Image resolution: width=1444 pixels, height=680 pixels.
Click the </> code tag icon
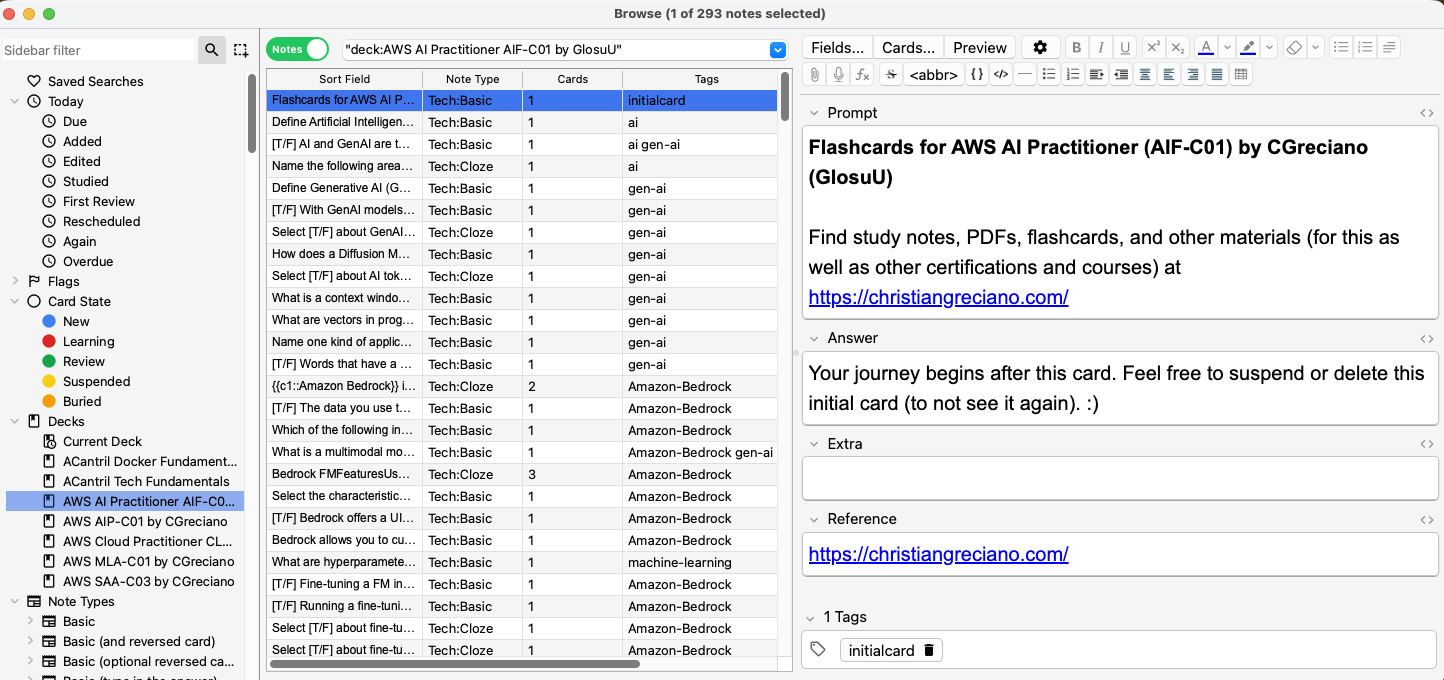pyautogui.click(x=1001, y=75)
